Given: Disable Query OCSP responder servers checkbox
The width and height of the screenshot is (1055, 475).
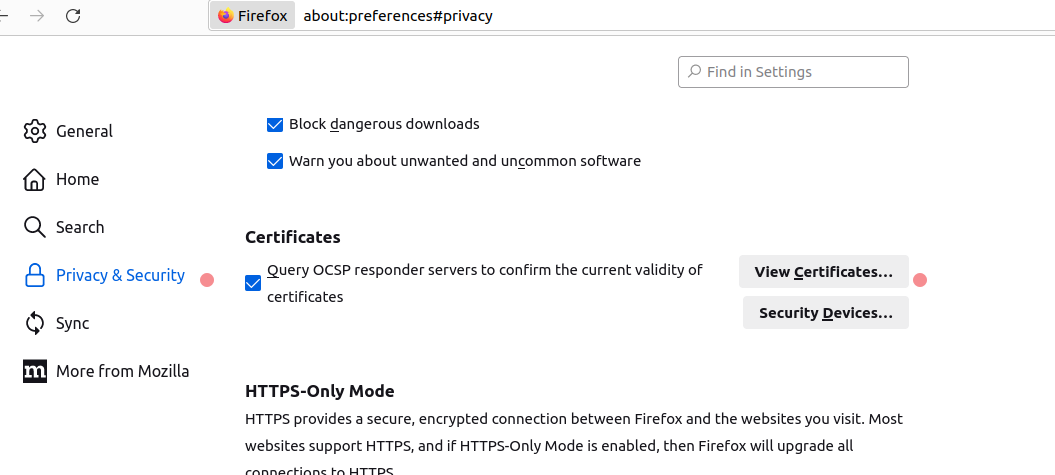Looking at the screenshot, I should tap(253, 283).
